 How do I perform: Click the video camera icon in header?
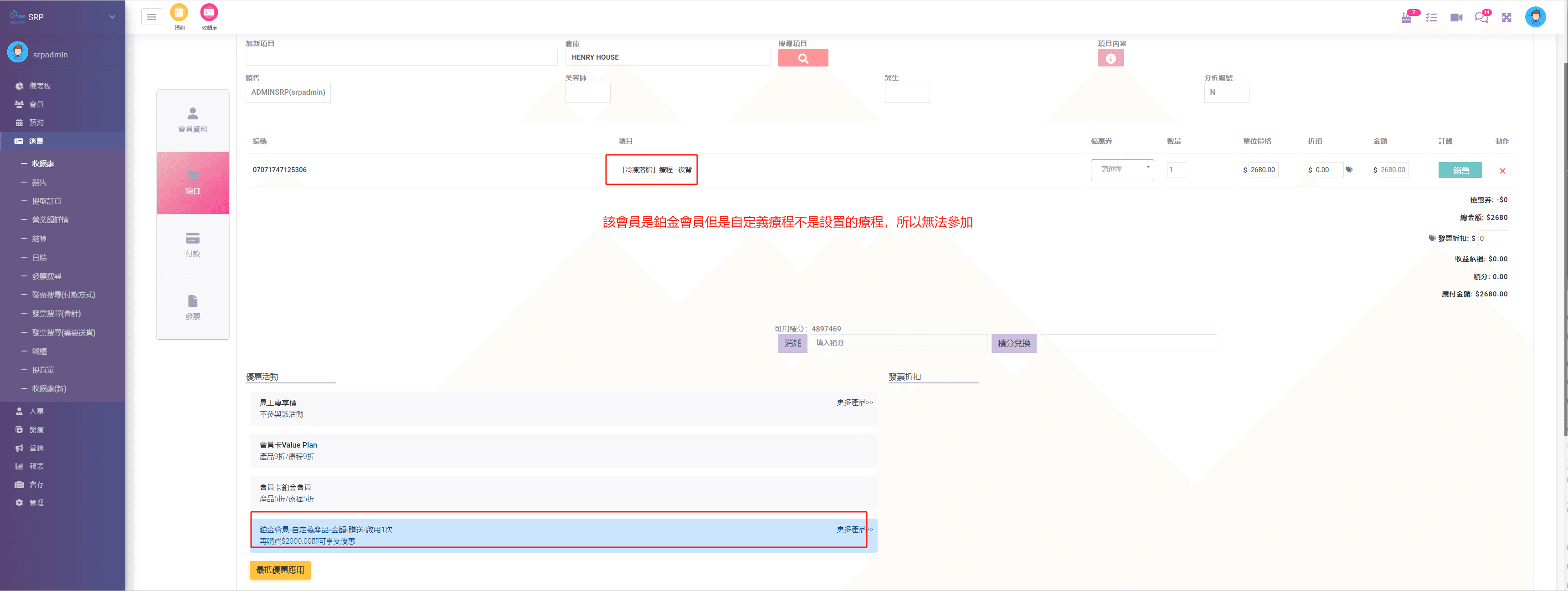[x=1456, y=18]
